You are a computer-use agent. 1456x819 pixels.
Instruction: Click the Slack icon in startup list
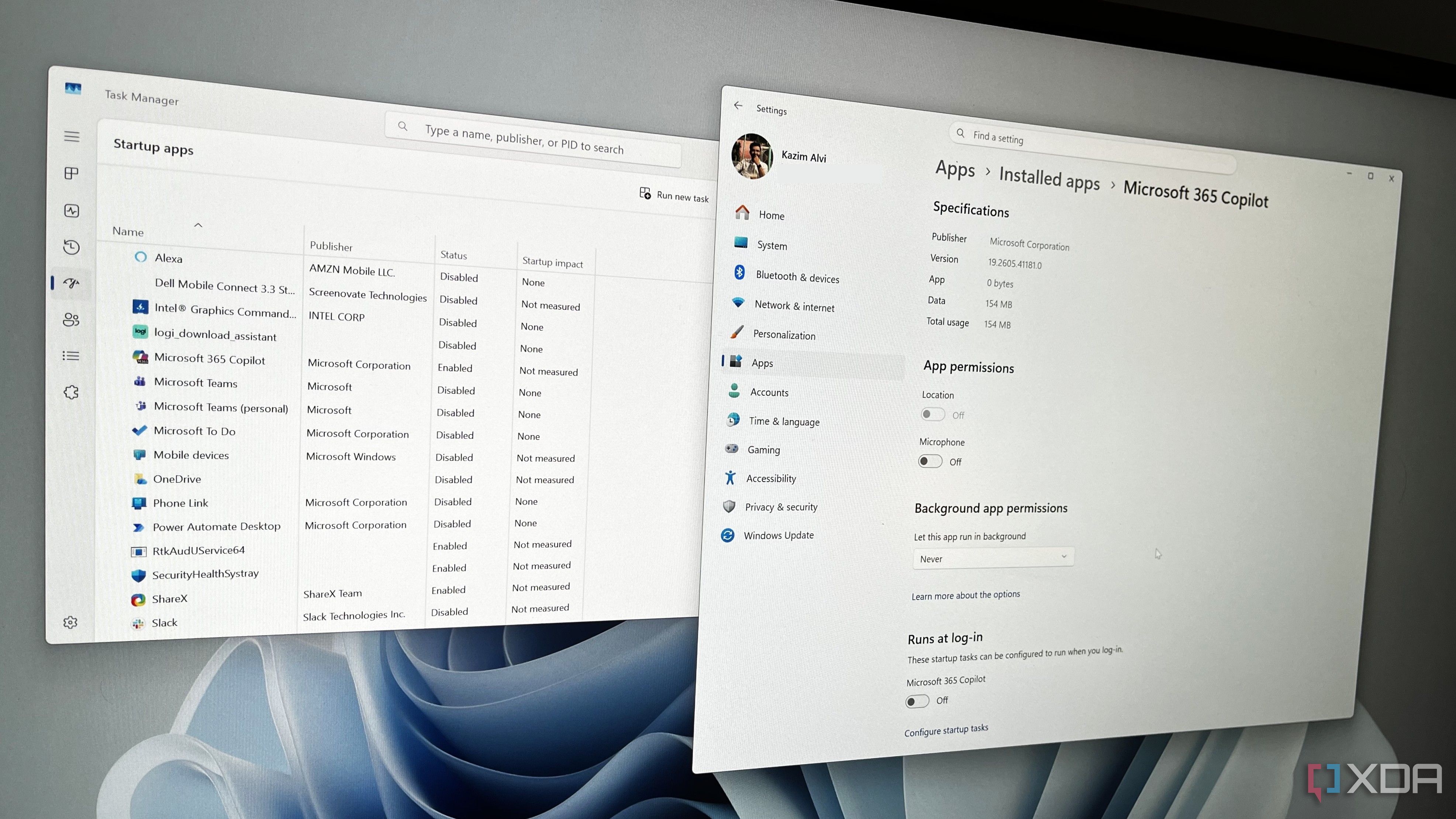[x=137, y=623]
